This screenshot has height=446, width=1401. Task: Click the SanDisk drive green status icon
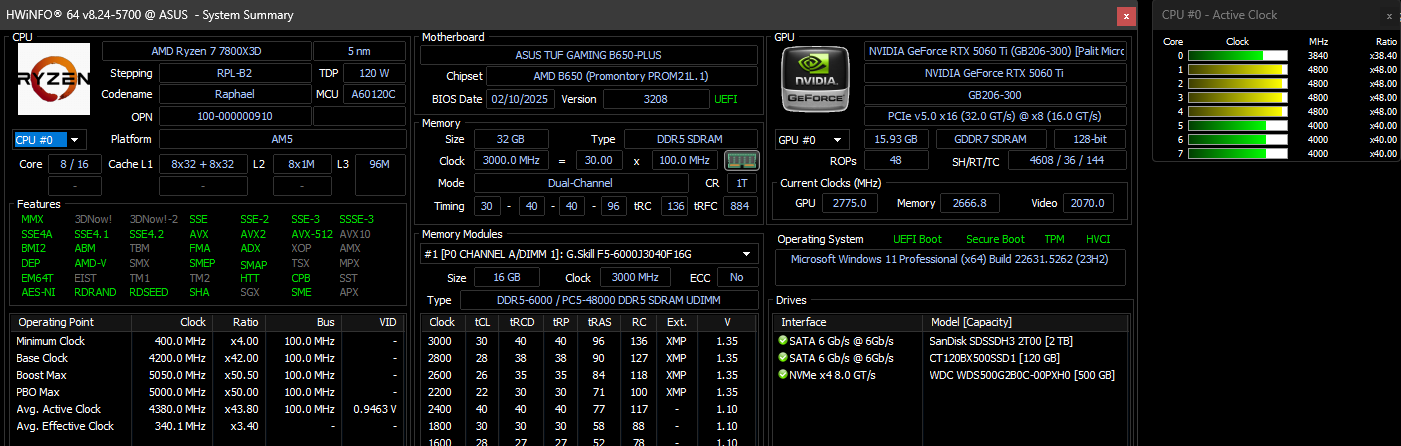coord(783,341)
